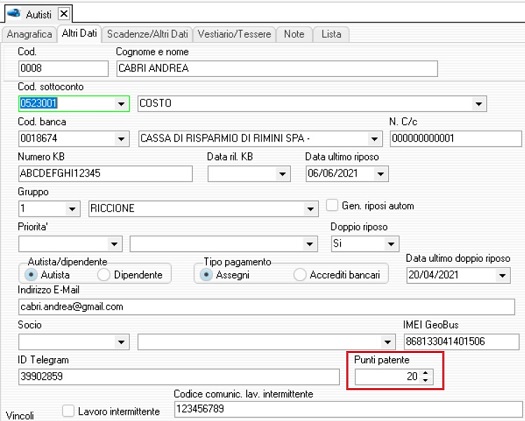
Task: Enable Gen. riposi autom checkbox
Action: (332, 205)
